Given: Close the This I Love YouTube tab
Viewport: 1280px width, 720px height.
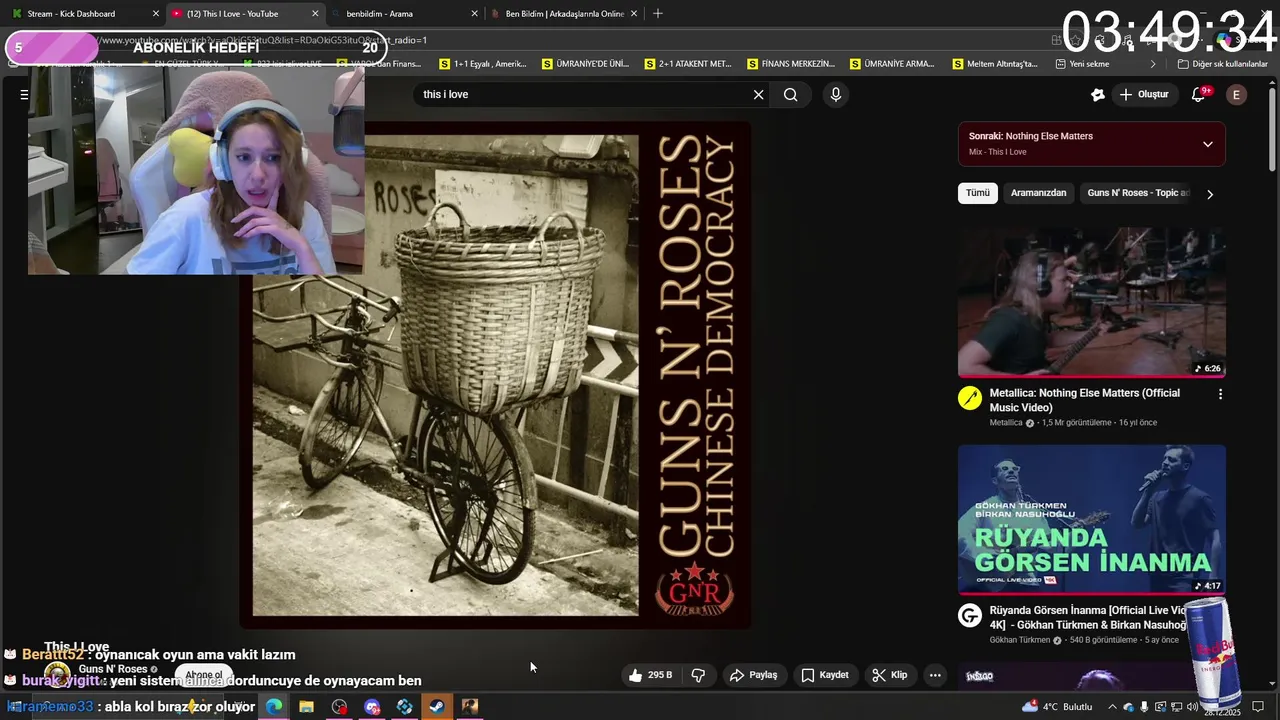Looking at the screenshot, I should [315, 14].
